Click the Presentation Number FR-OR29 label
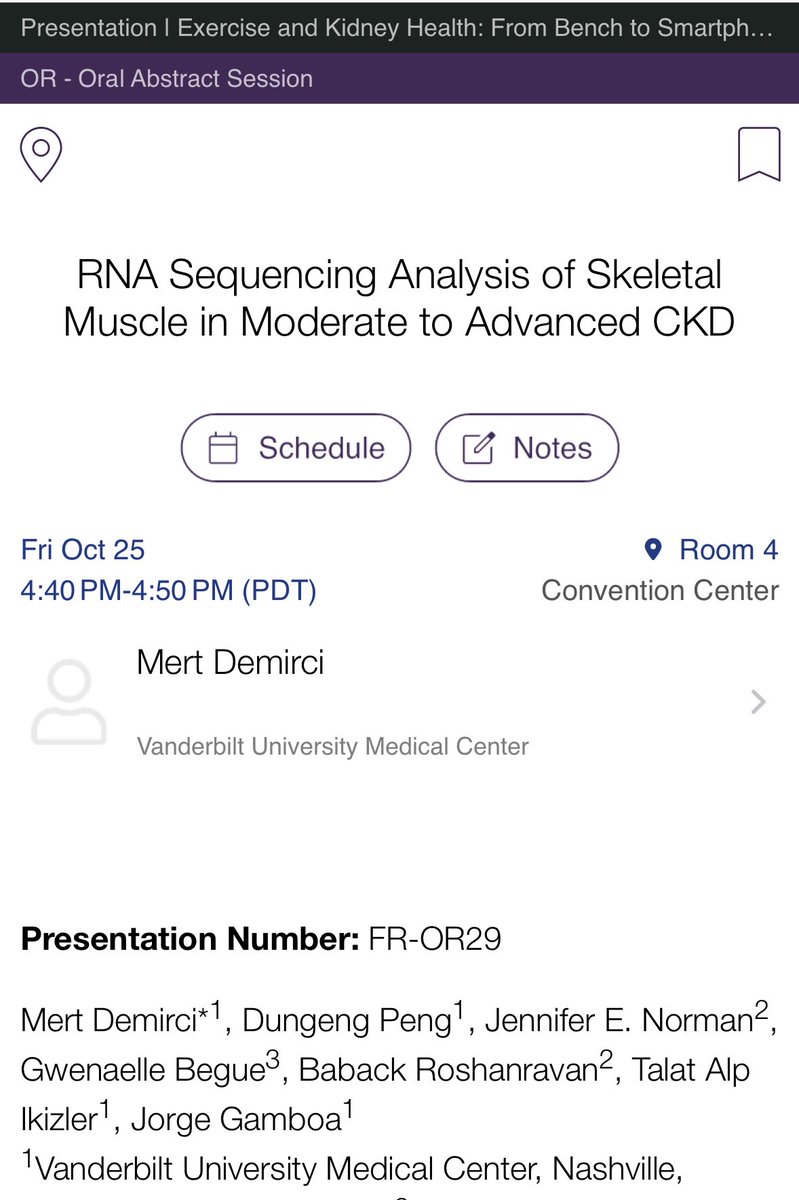The image size is (799, 1200). (x=261, y=939)
